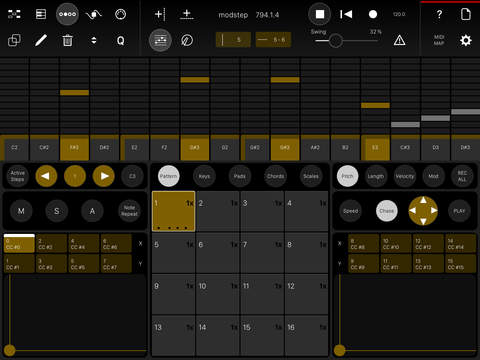
Task: Toggle the M mute button
Action: pos(21,211)
